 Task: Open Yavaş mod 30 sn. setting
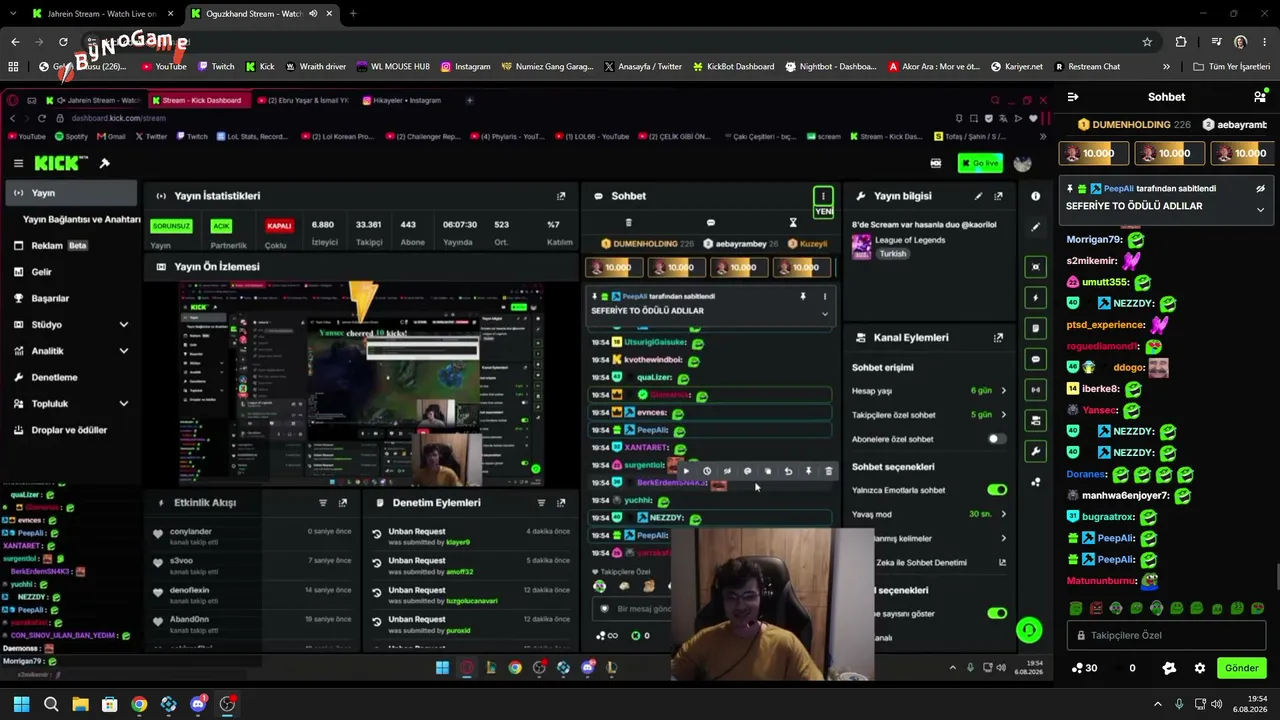[x=929, y=514]
